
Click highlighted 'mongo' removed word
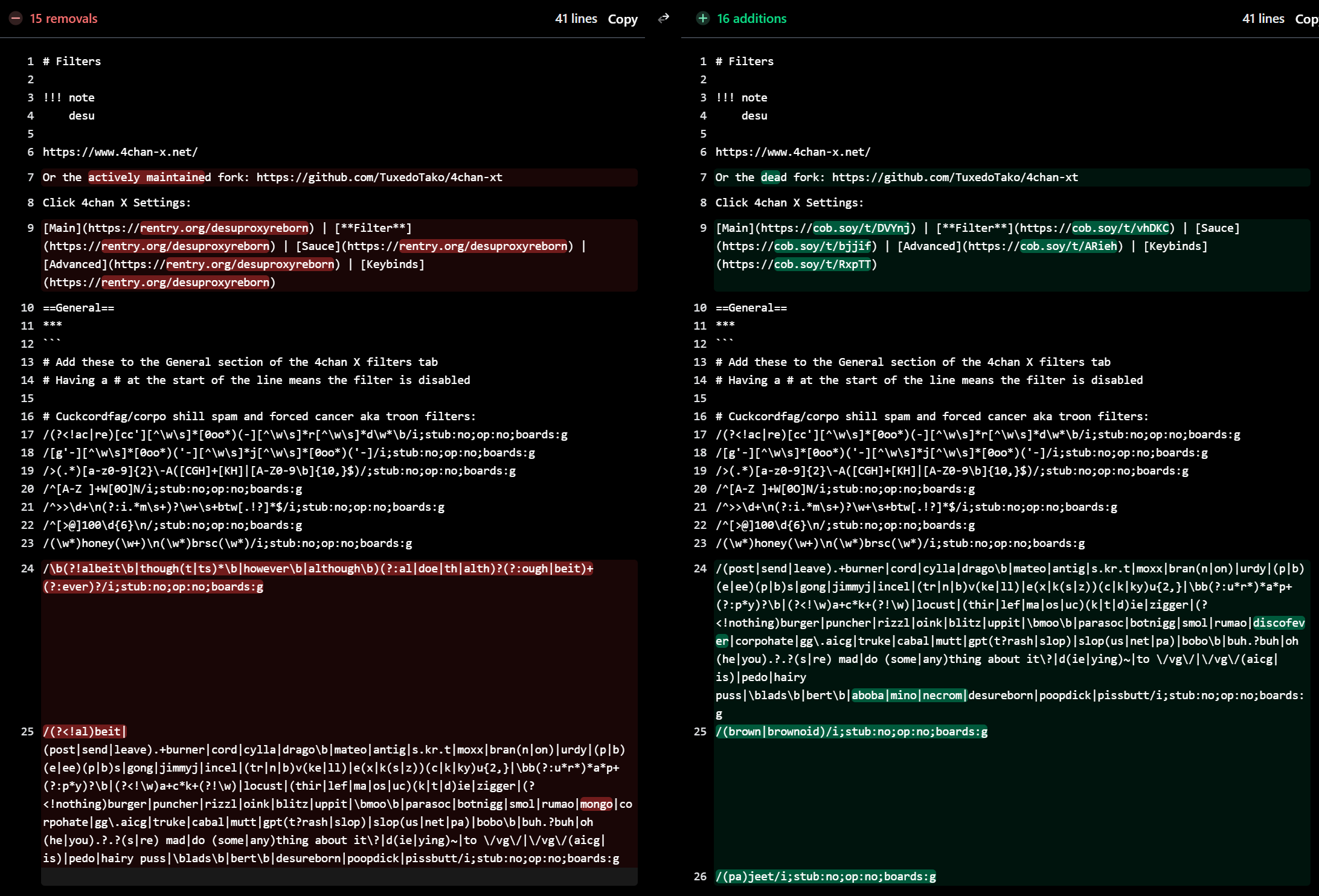596,804
